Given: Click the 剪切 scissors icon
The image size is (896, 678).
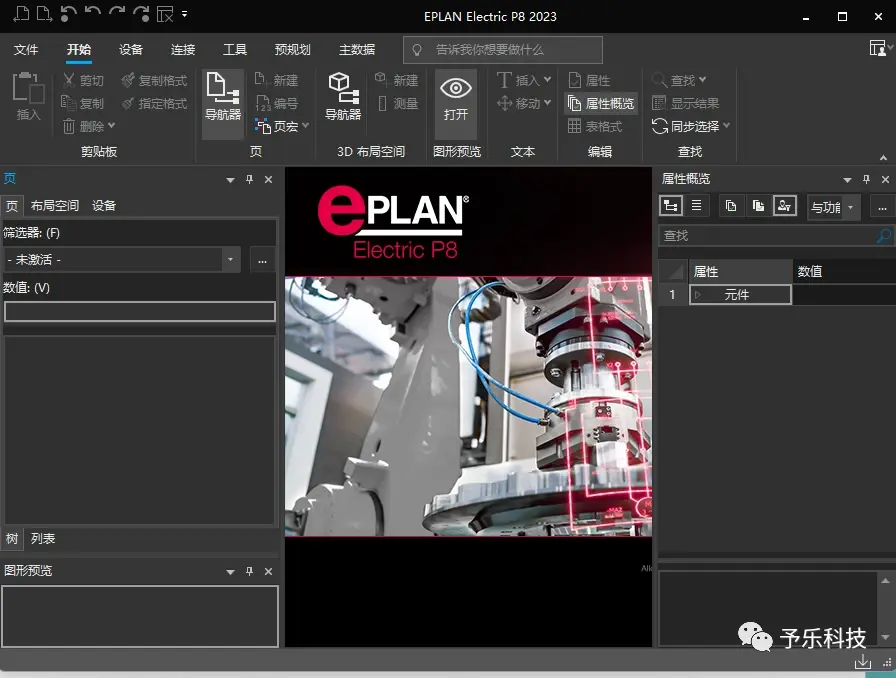Looking at the screenshot, I should [69, 80].
